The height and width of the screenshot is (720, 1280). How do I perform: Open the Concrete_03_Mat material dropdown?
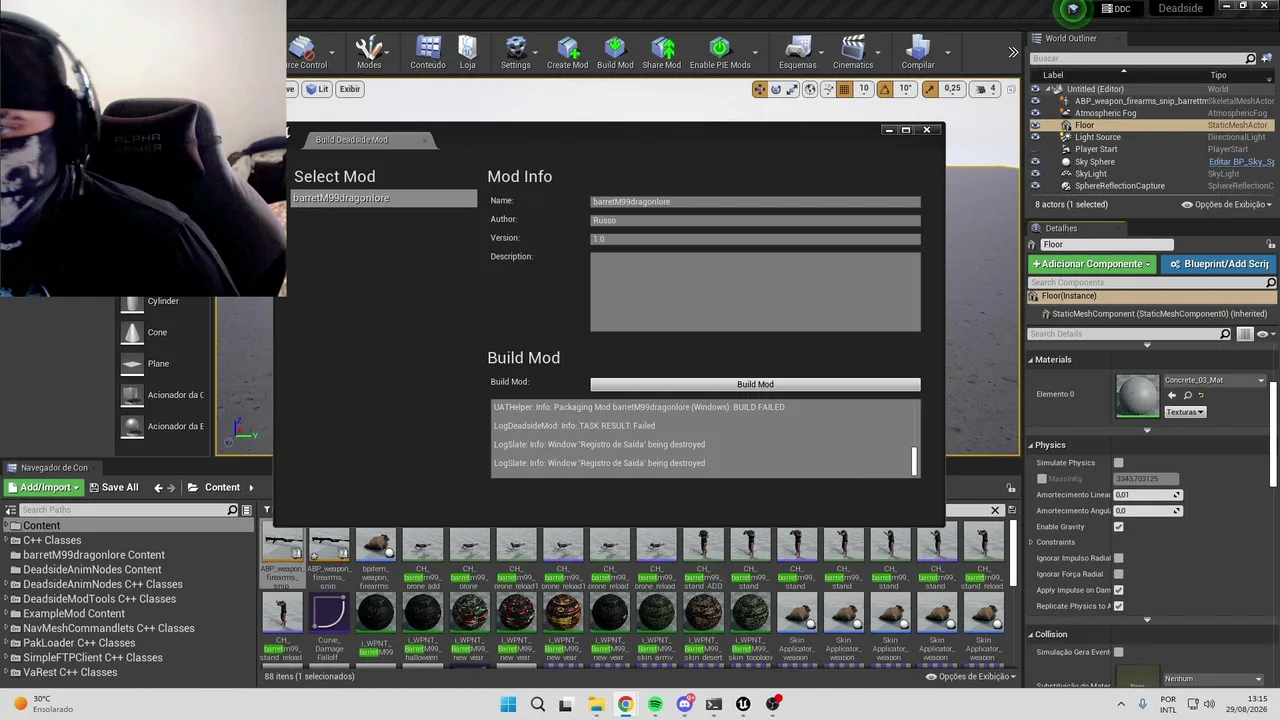click(x=1214, y=380)
